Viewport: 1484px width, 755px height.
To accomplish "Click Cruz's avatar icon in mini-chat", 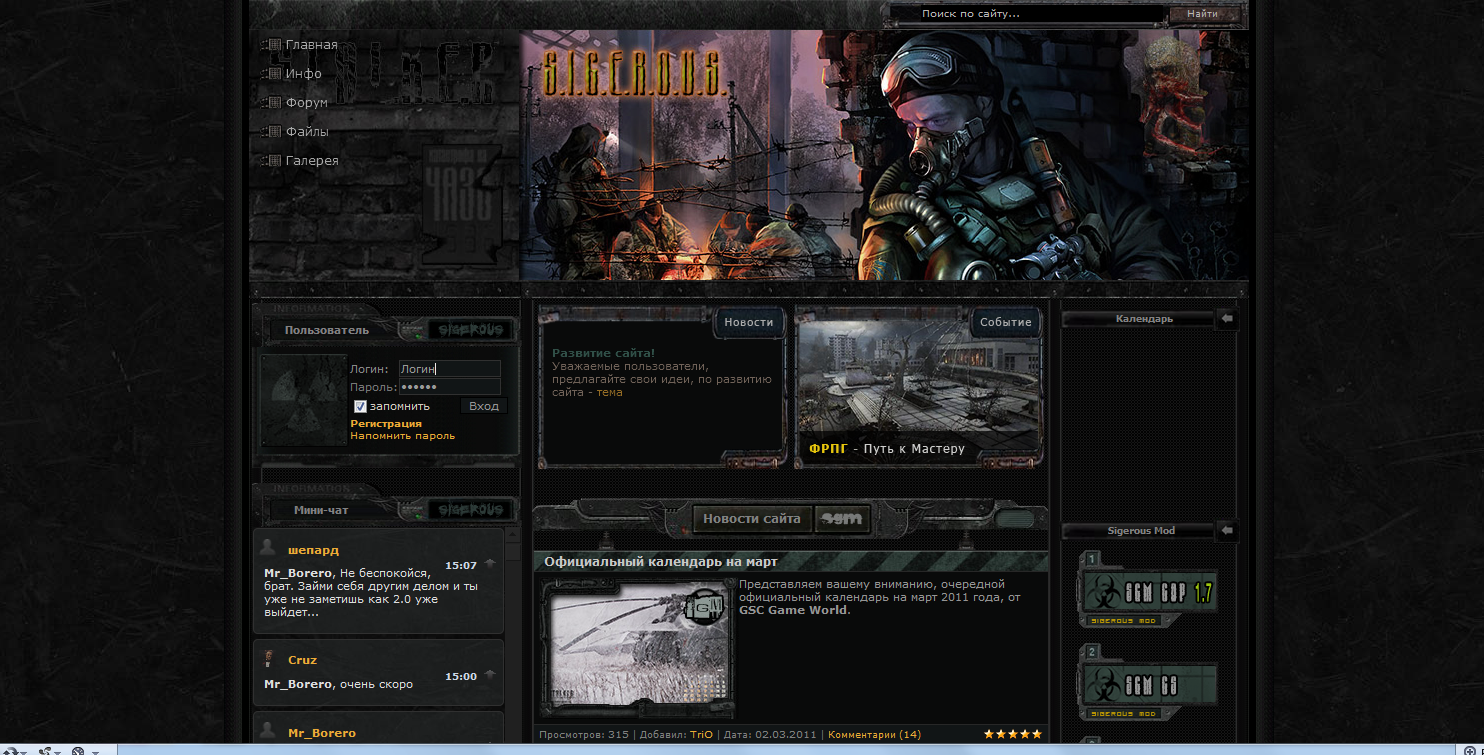I will coord(268,659).
